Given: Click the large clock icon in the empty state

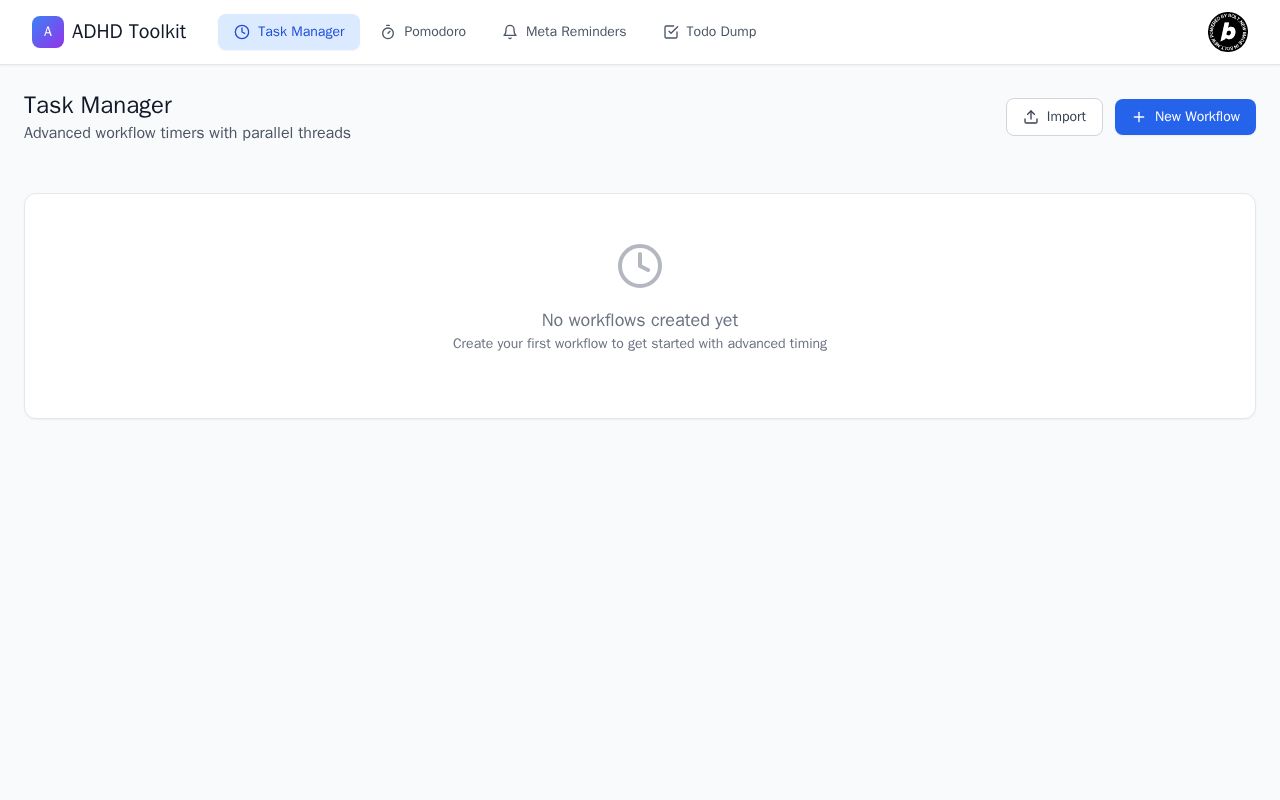Looking at the screenshot, I should point(640,266).
